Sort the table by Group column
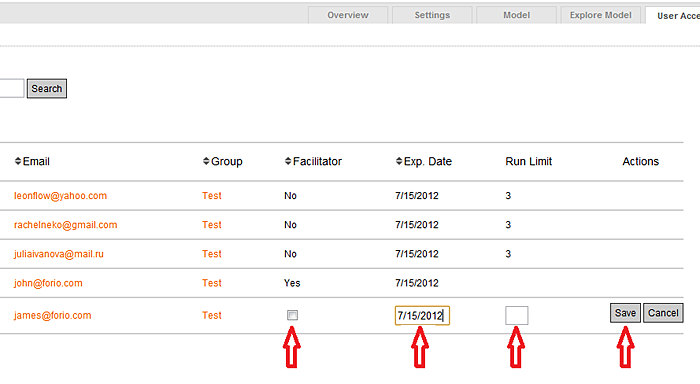This screenshot has height=384, width=700. coord(223,161)
